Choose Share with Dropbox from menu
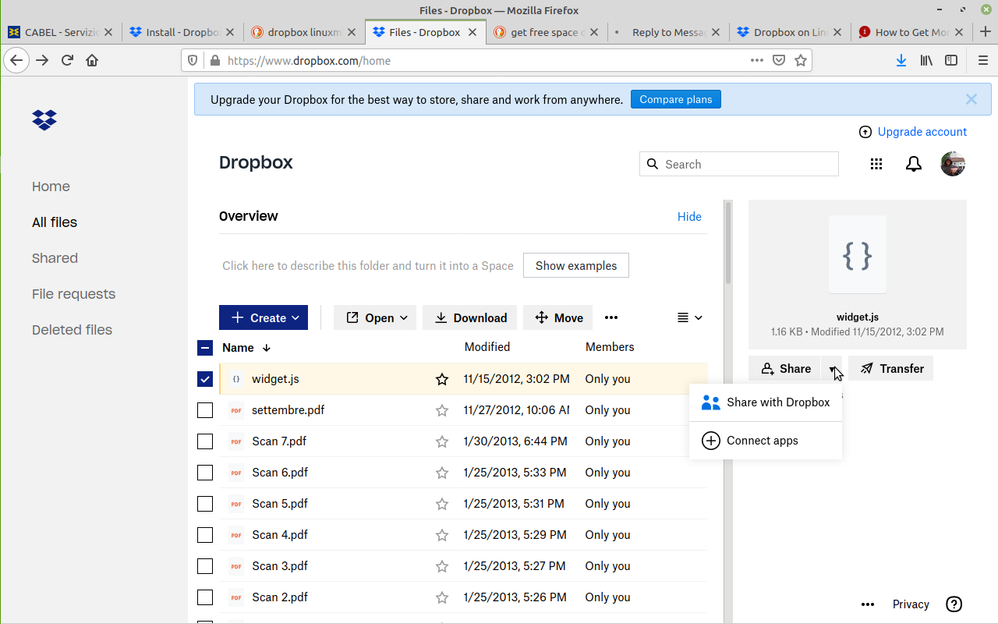Screen dimensions: 998x624 click(x=766, y=403)
